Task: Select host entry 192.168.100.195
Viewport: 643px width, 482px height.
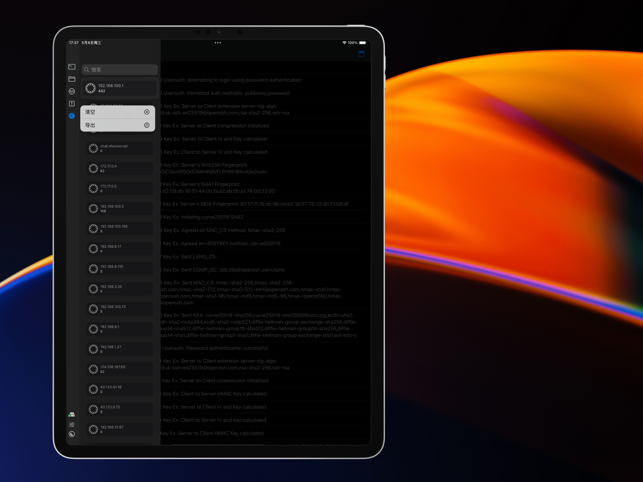Action: coord(120,228)
